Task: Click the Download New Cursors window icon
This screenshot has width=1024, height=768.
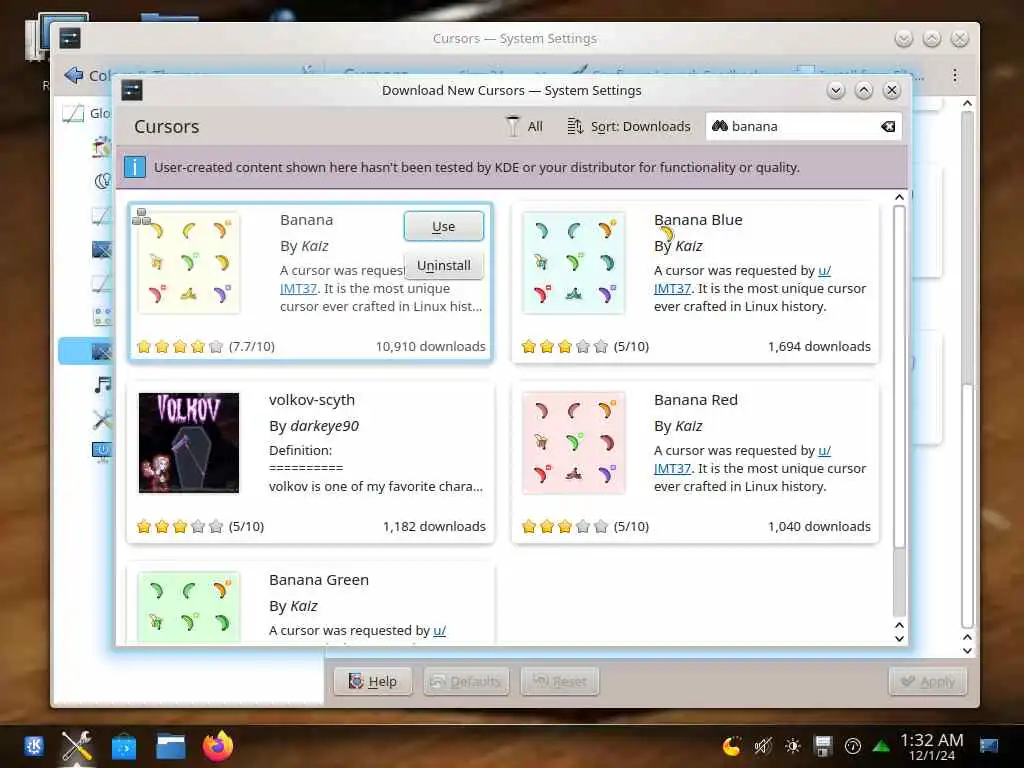Action: pyautogui.click(x=132, y=90)
